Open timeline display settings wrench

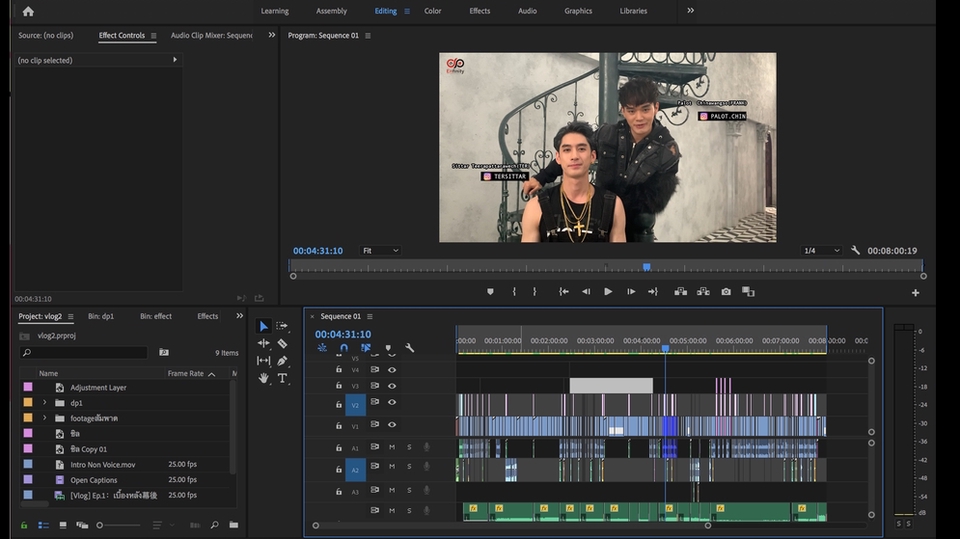click(x=409, y=348)
